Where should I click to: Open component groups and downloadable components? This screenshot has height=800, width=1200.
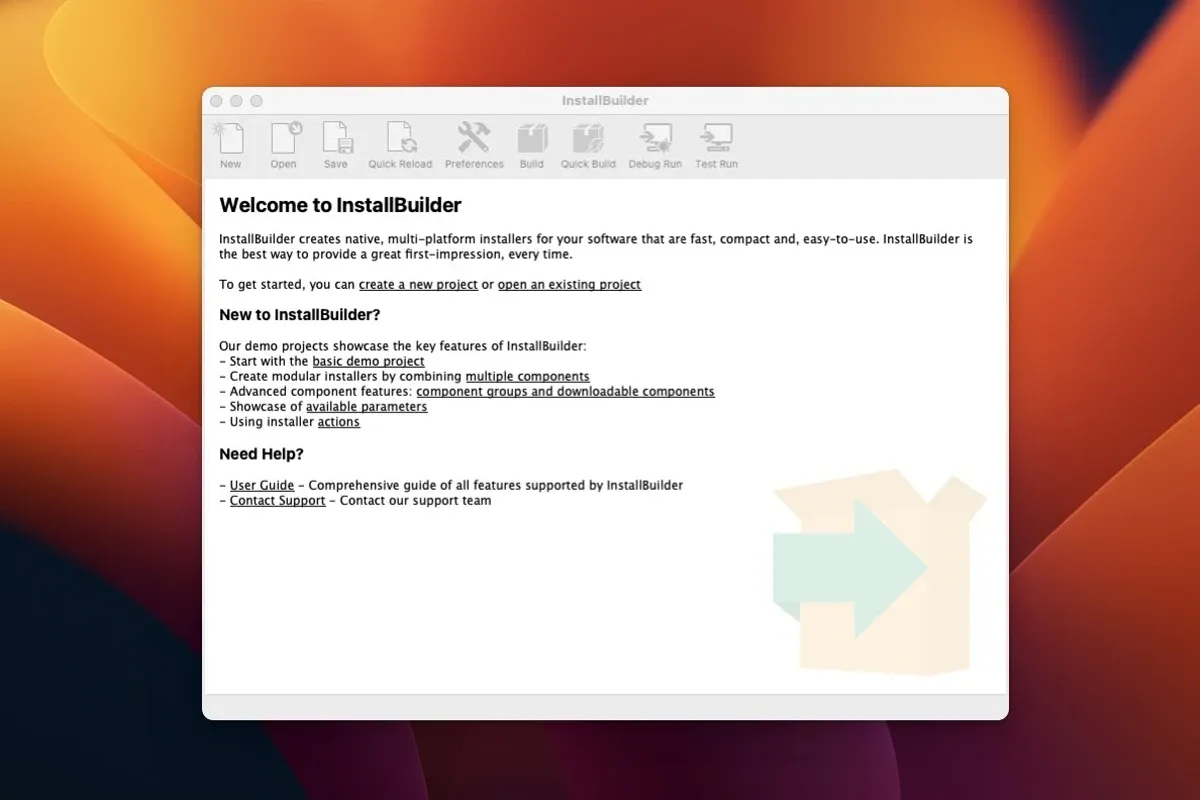click(565, 391)
